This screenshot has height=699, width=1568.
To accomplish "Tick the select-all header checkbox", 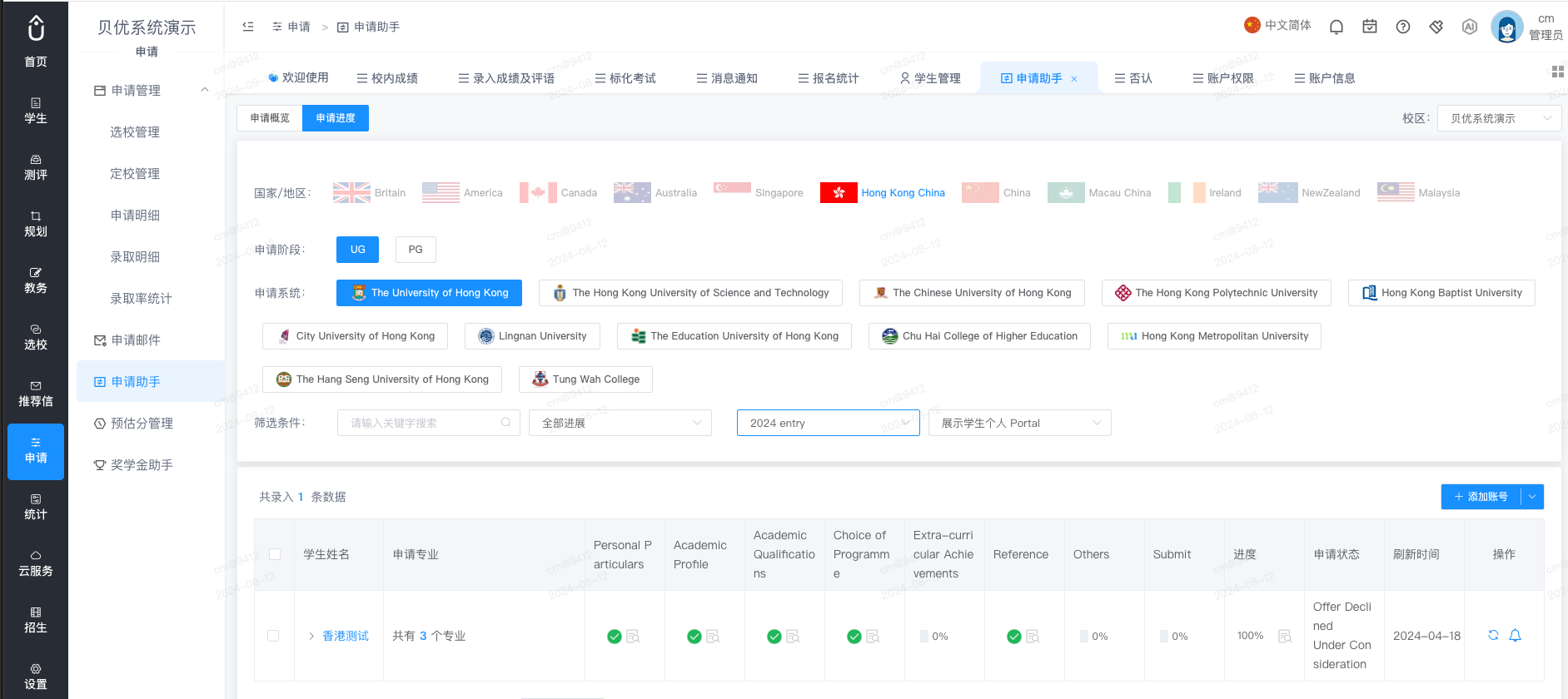I will pos(275,554).
